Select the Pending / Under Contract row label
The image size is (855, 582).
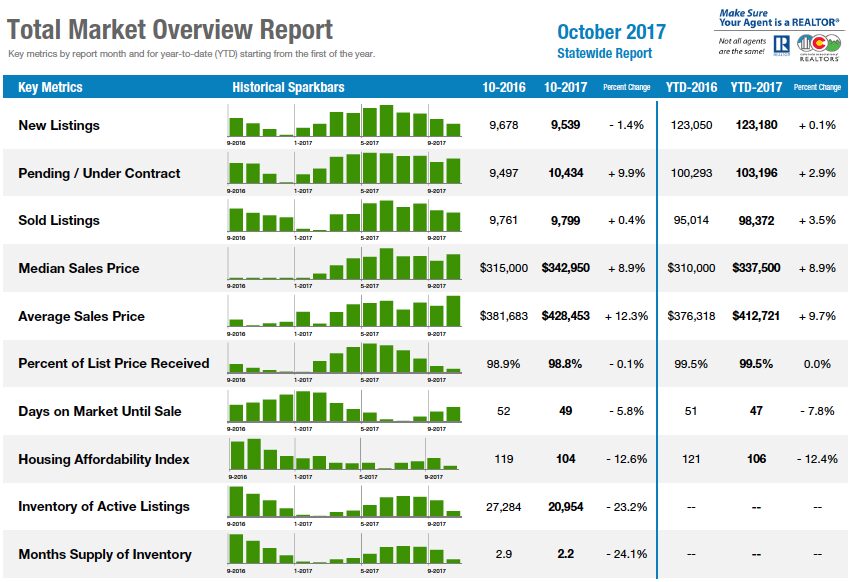click(99, 173)
